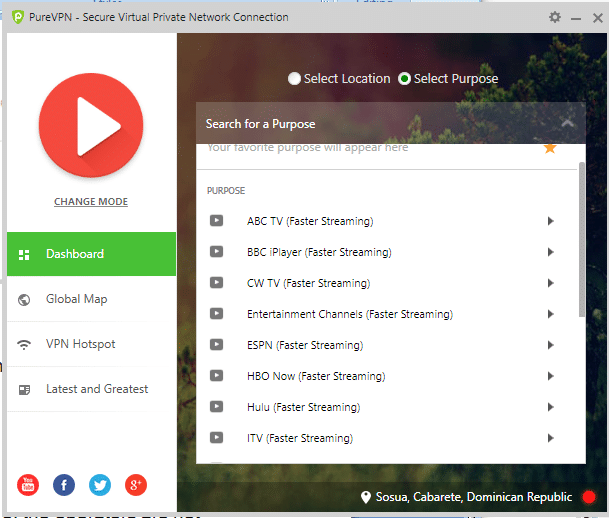The height and width of the screenshot is (518, 609).
Task: Click the streaming icon beside ITV
Action: click(x=216, y=438)
